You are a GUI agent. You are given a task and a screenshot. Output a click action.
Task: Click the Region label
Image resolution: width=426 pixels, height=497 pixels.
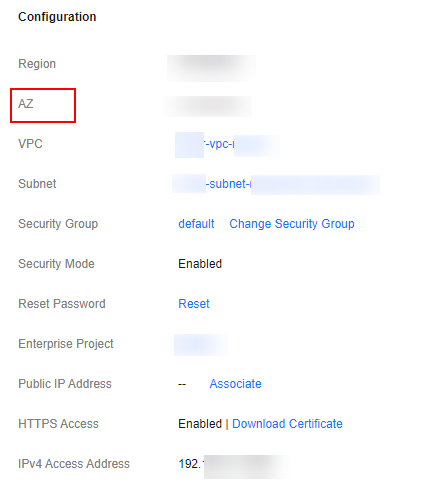pyautogui.click(x=37, y=64)
